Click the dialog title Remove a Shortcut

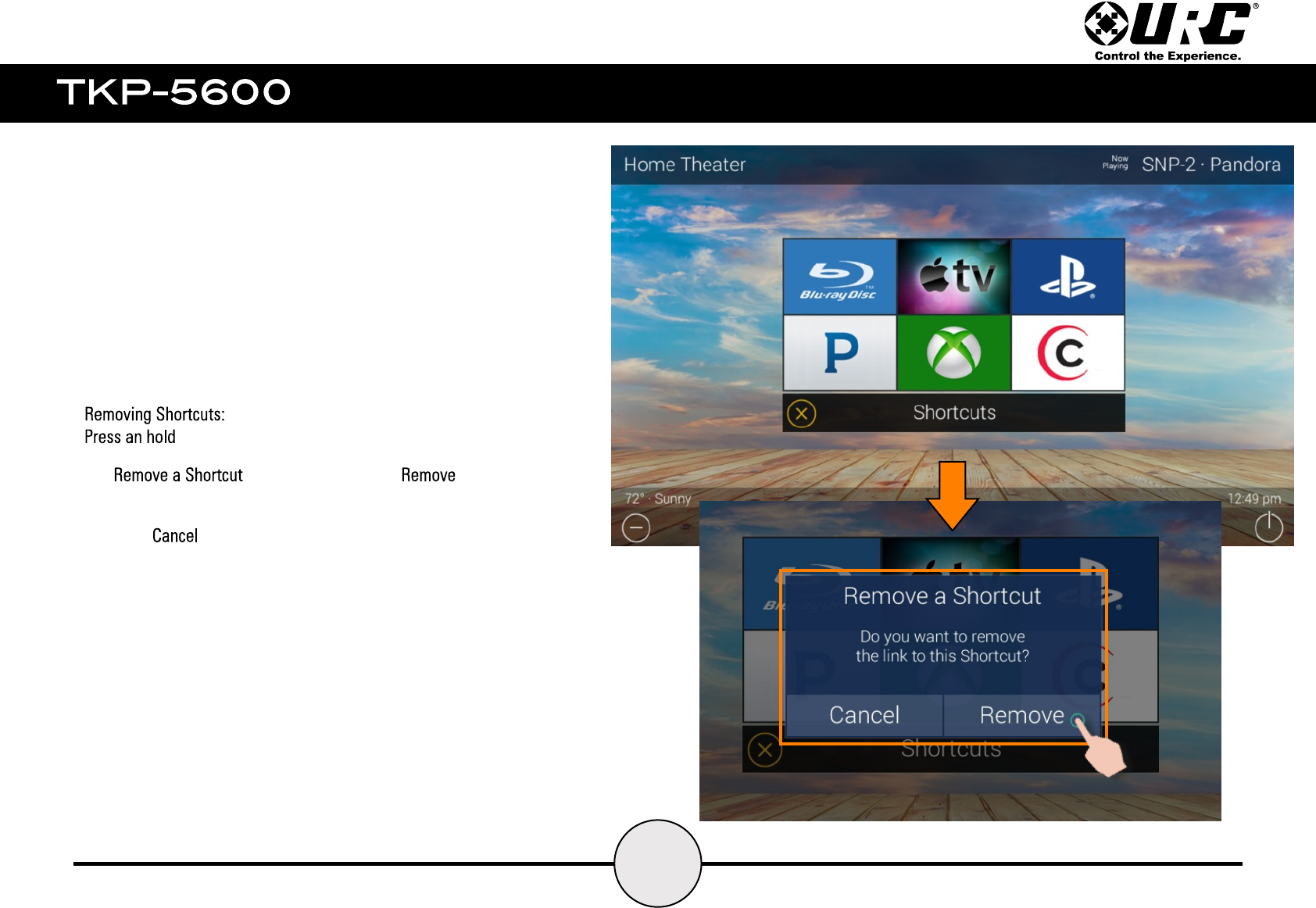point(942,596)
